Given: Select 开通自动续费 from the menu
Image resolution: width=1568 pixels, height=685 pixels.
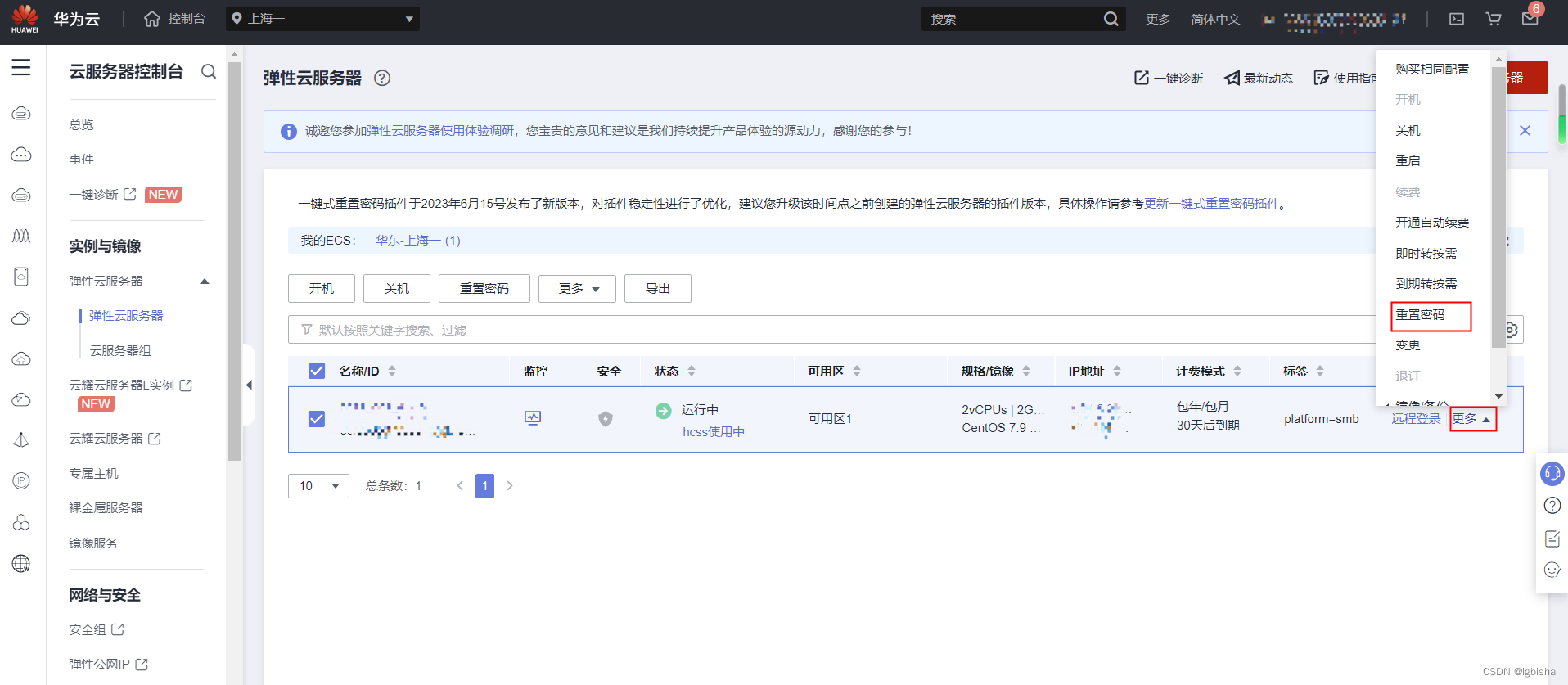Looking at the screenshot, I should point(1432,222).
